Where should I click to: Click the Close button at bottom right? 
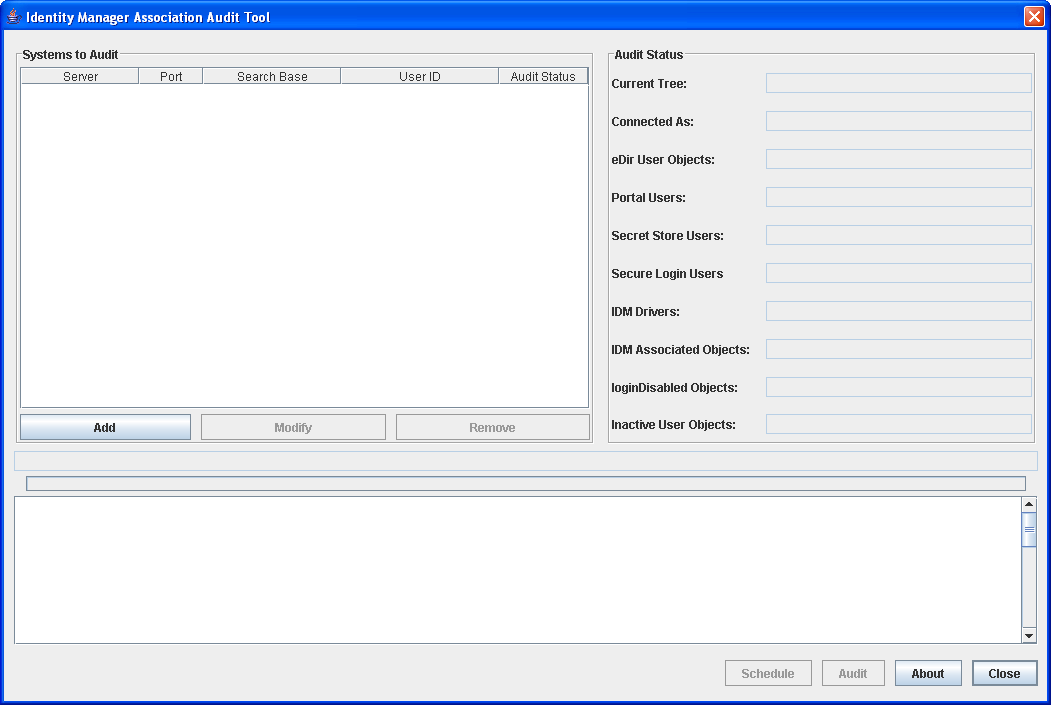pos(1004,673)
